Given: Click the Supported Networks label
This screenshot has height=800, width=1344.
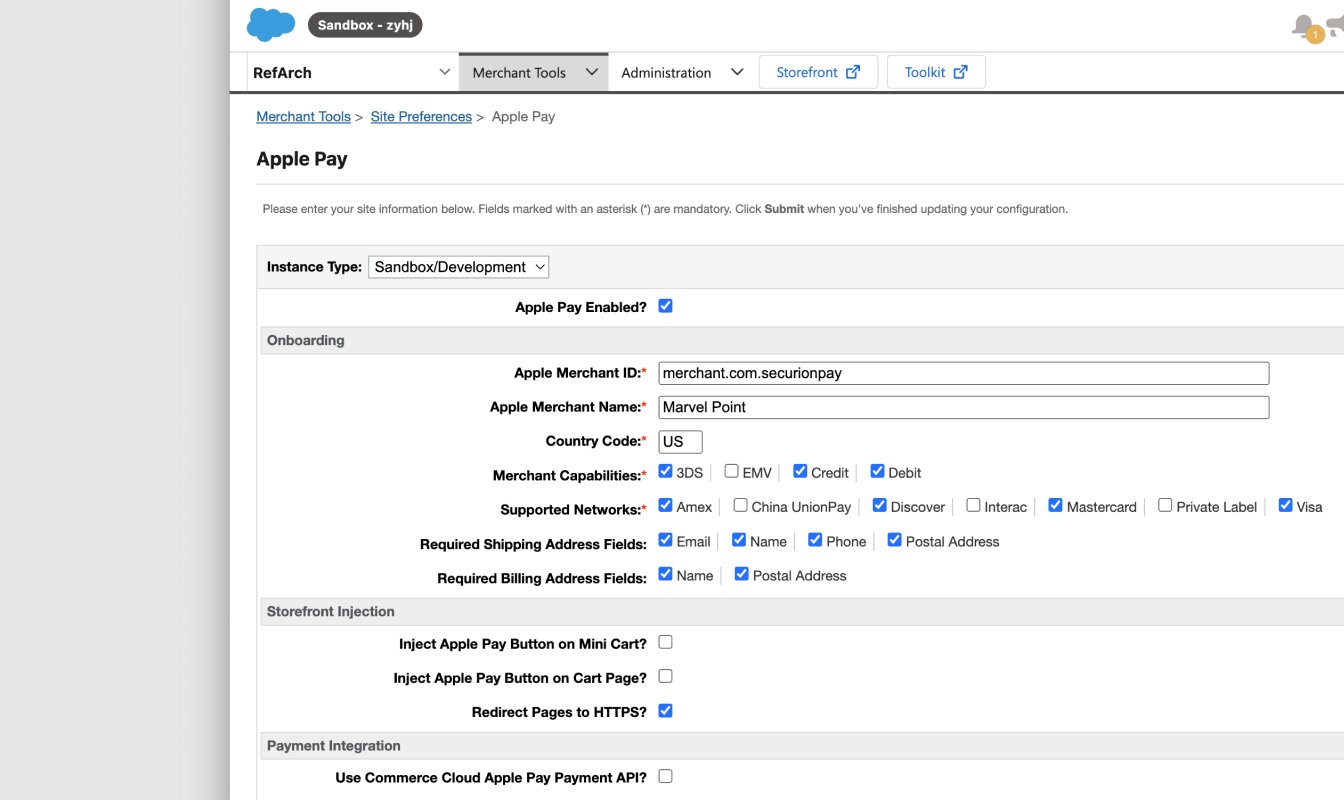Looking at the screenshot, I should pyautogui.click(x=573, y=509).
